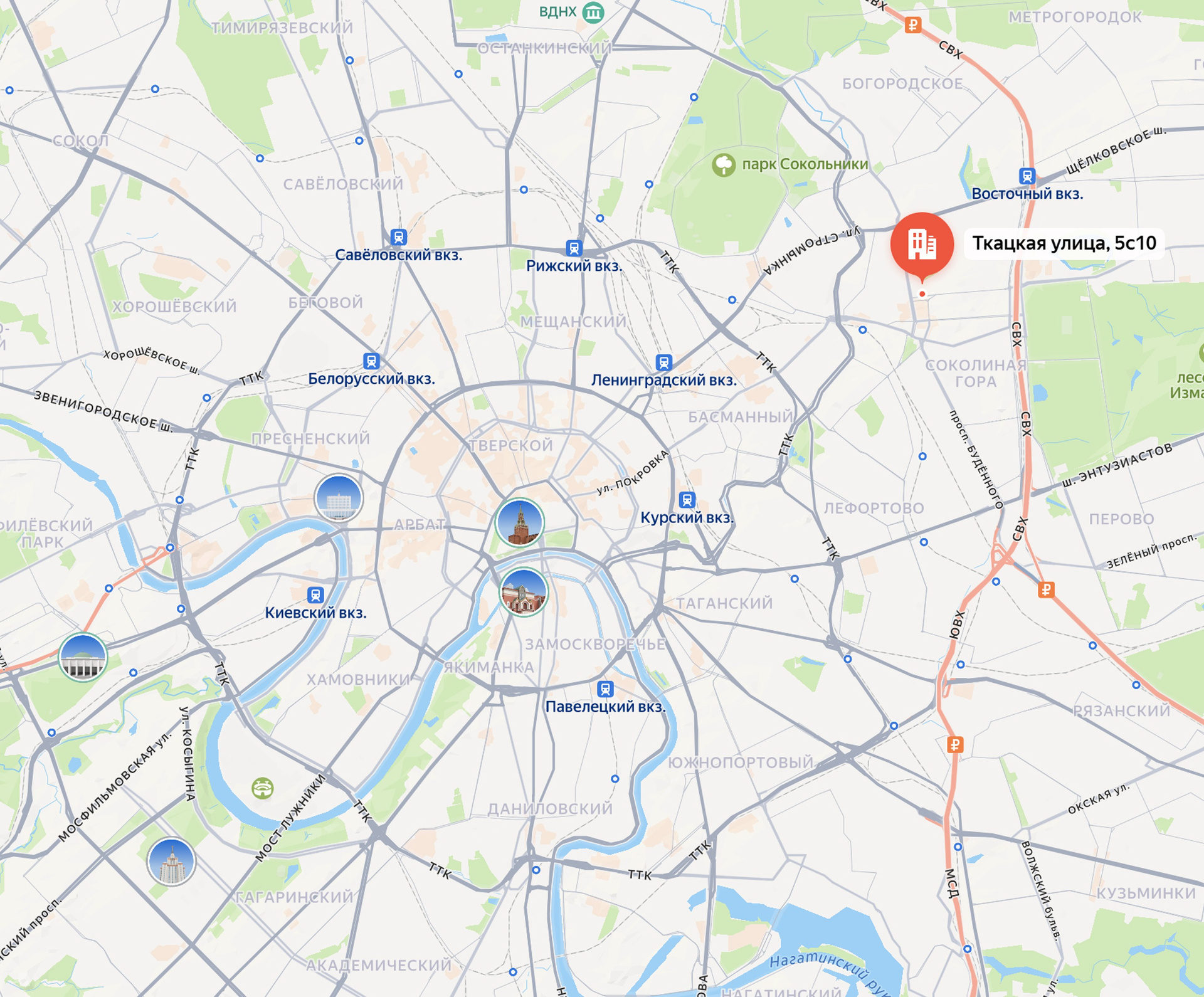
Task: Open the Tretyakov Gallery thumbnail in Замоскворечье
Action: [x=524, y=593]
